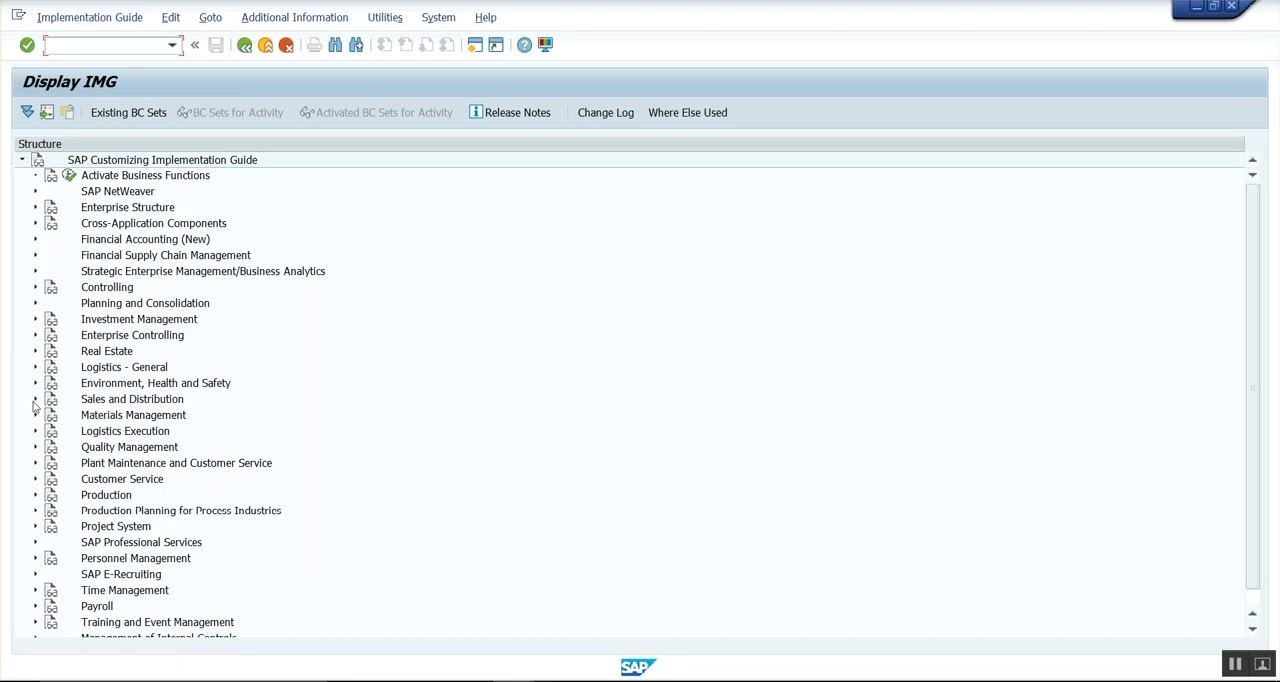
Task: Click the Activated BC Sets for Activity button
Action: click(377, 112)
